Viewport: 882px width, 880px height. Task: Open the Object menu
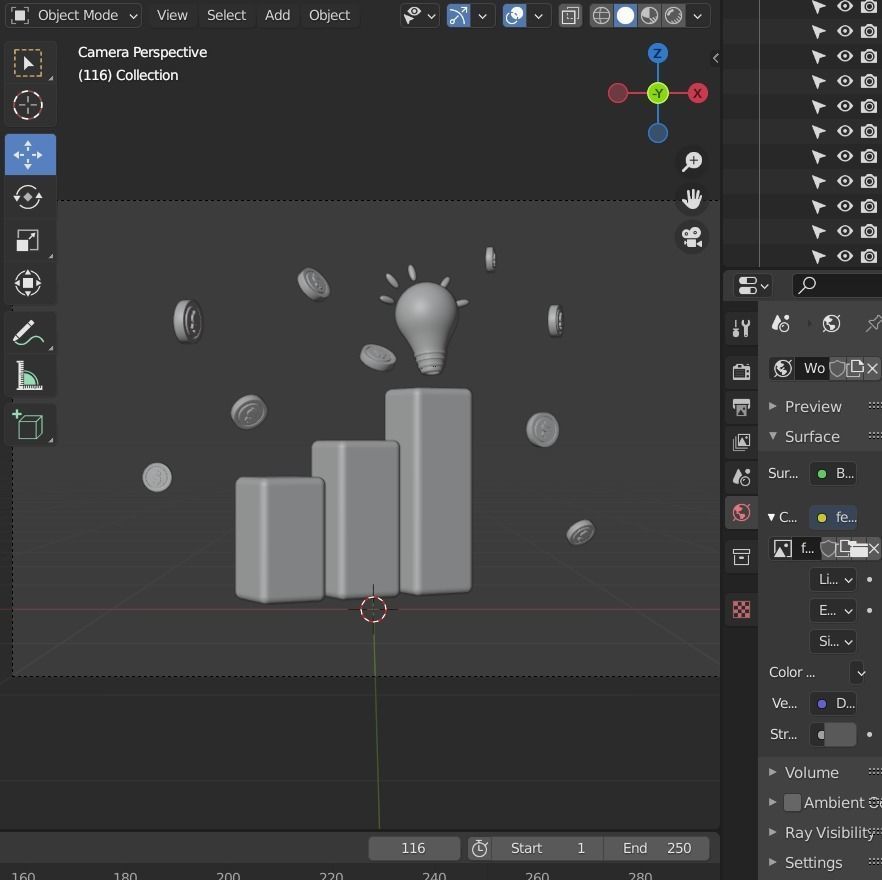(329, 16)
